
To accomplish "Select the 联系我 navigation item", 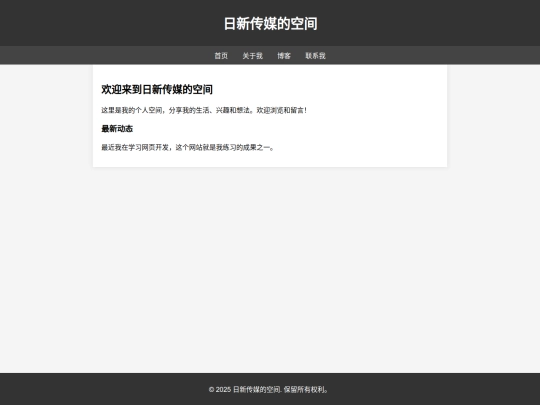I will [315, 55].
